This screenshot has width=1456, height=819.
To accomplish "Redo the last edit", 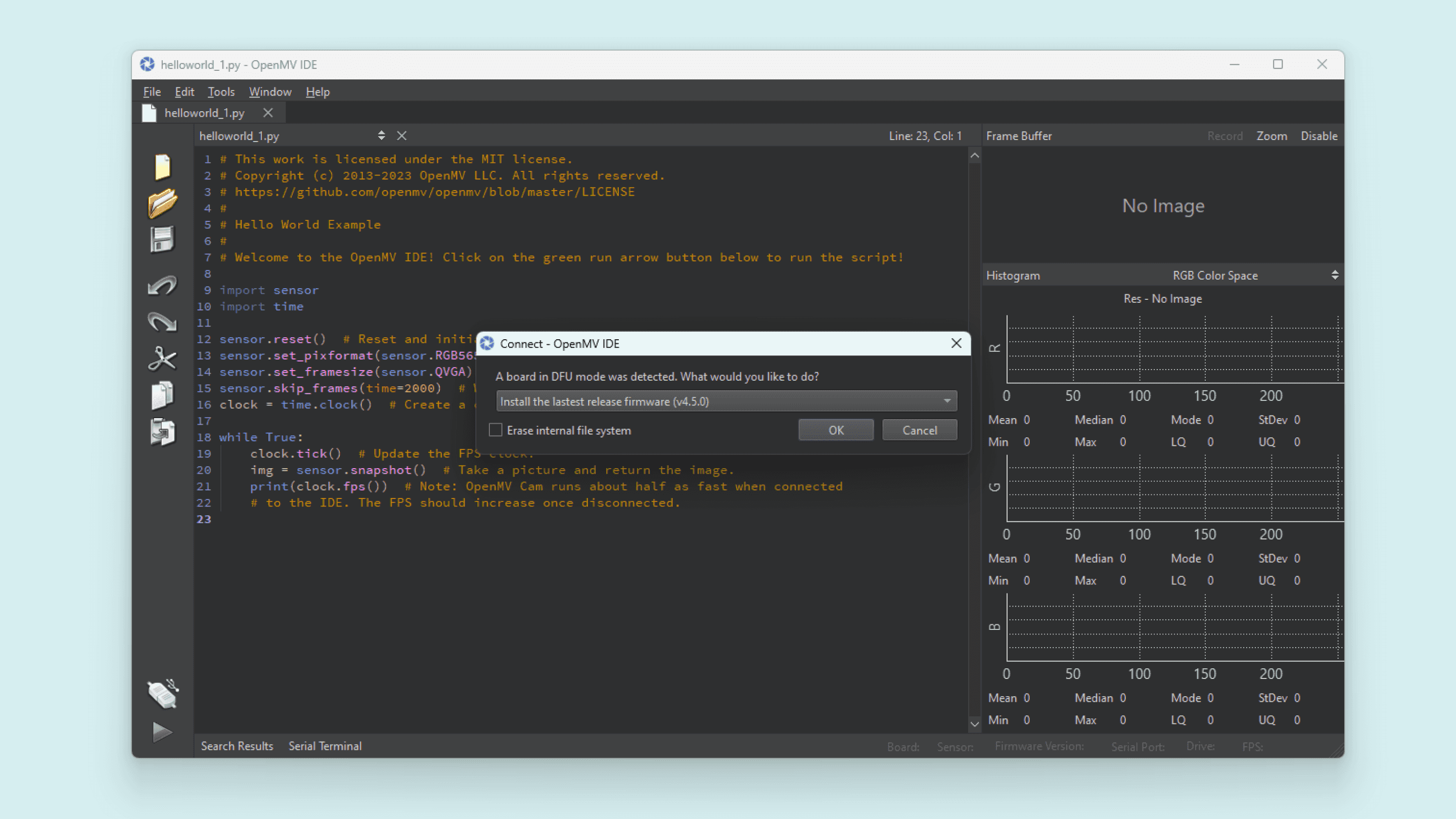I will pos(162,322).
